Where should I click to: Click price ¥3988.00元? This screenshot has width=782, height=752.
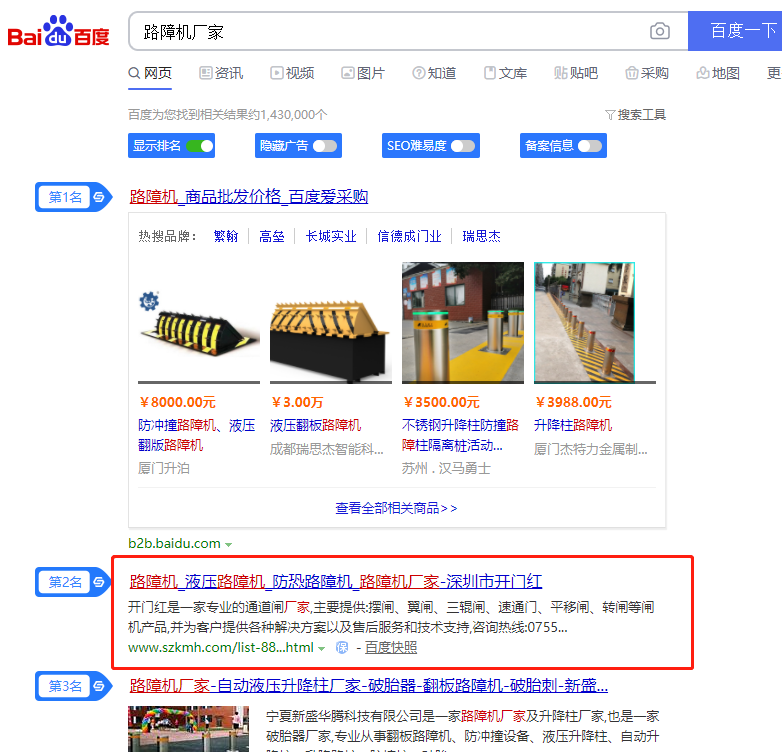[x=574, y=402]
